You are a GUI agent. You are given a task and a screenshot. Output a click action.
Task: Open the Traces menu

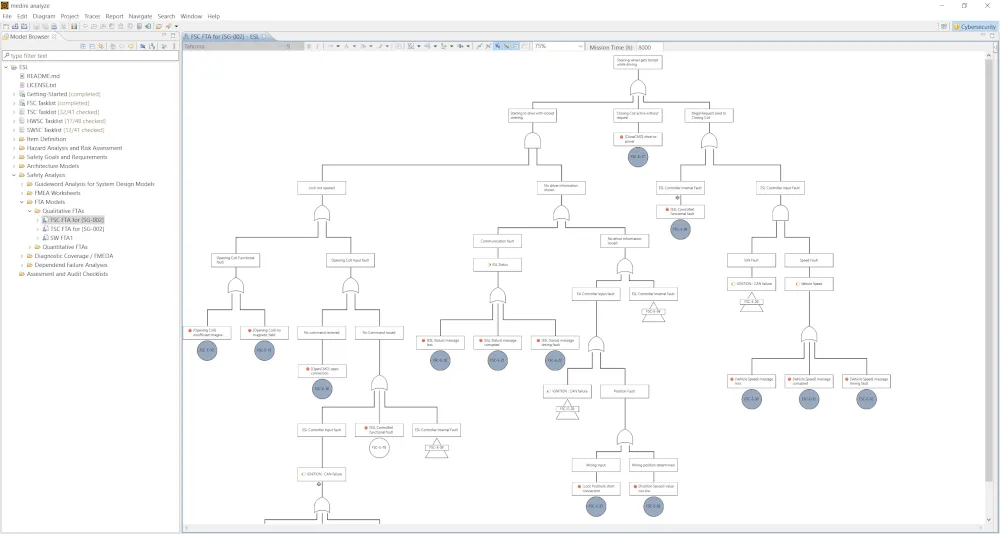point(92,16)
